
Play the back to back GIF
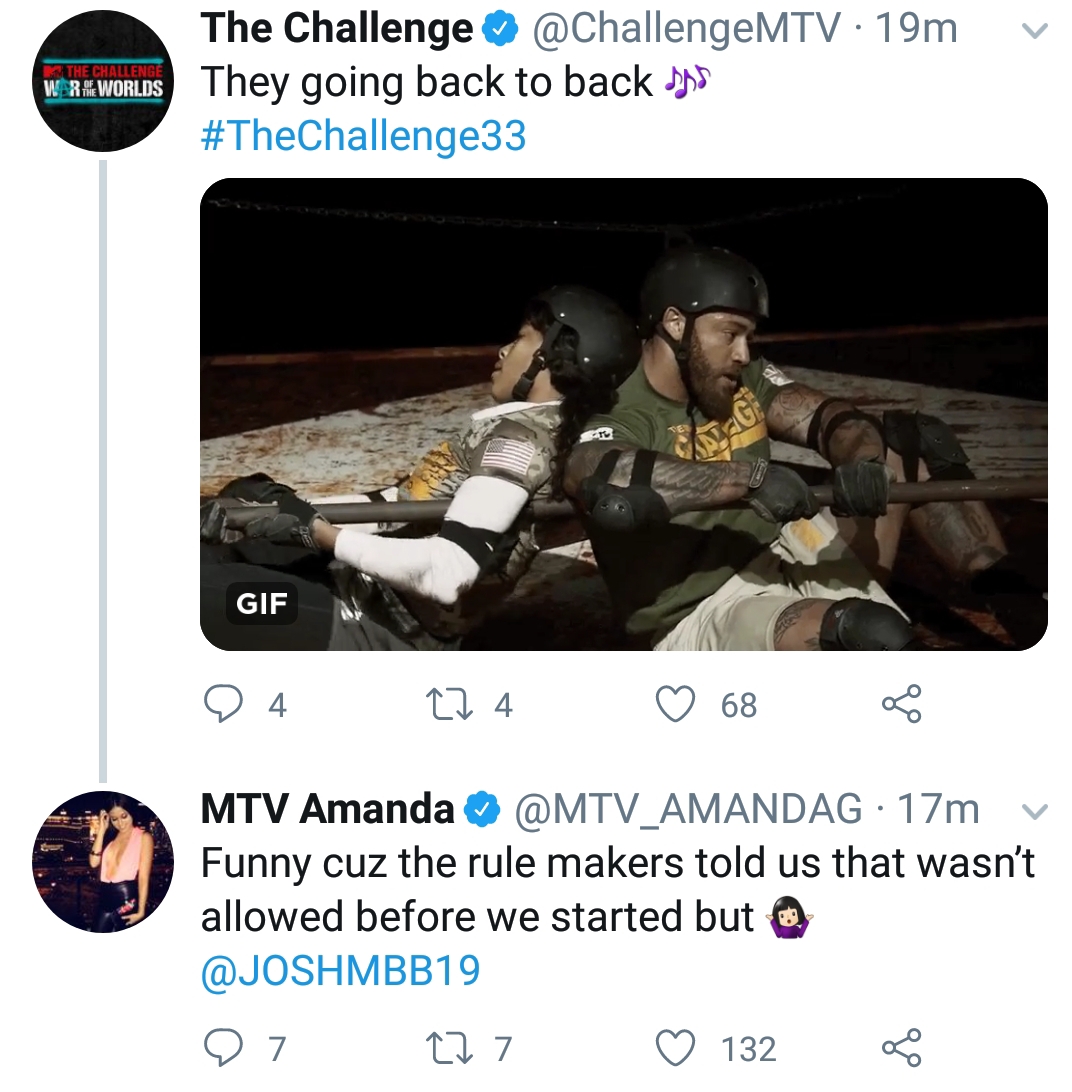623,414
